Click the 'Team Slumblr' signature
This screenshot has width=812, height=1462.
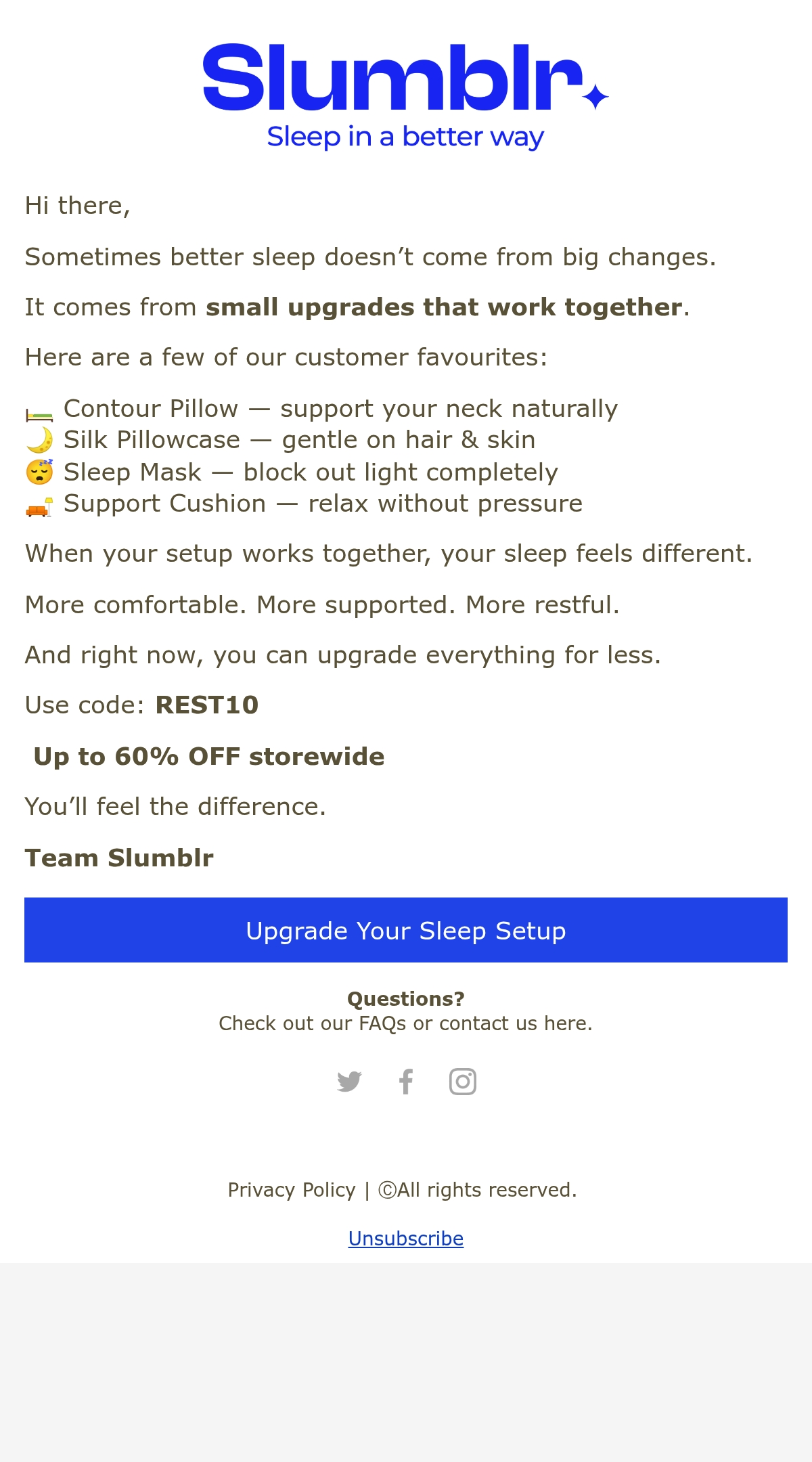tap(119, 858)
